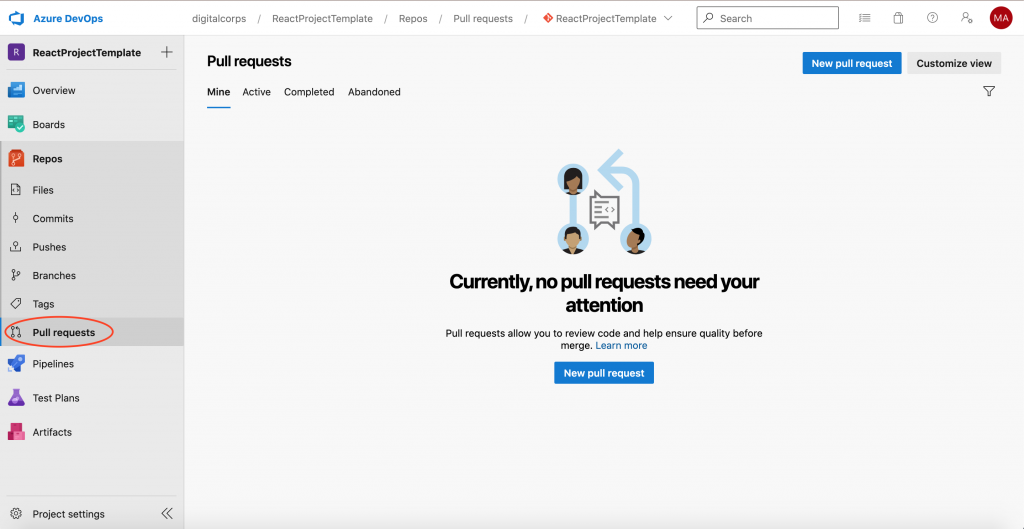Viewport: 1024px width, 529px height.
Task: Open the Marketplace shopping bag icon
Action: 898,18
